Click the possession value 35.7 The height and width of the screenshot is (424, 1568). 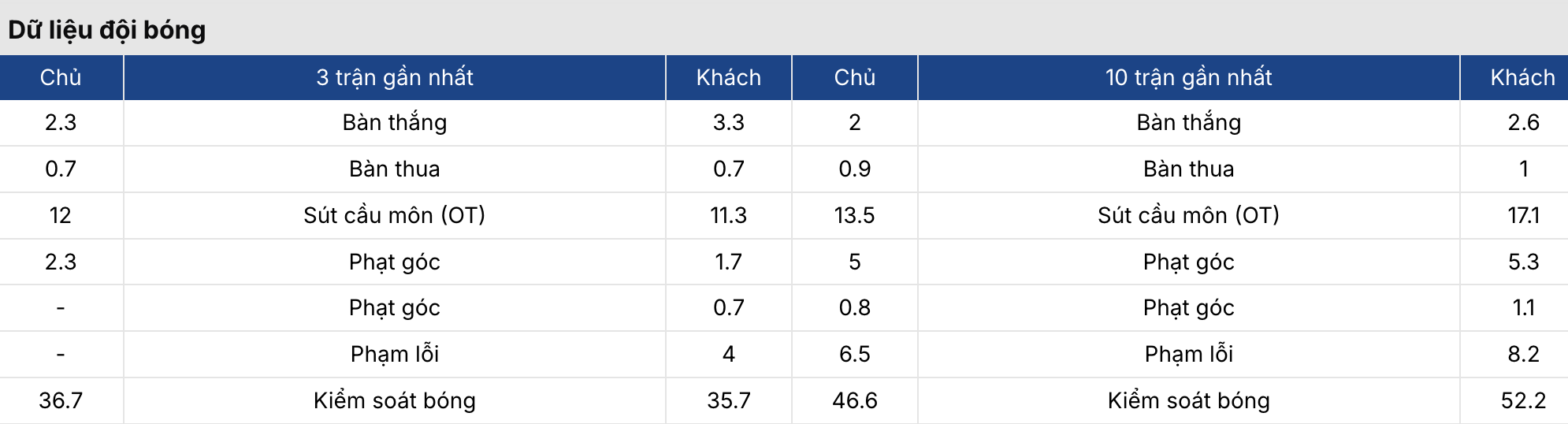[729, 400]
